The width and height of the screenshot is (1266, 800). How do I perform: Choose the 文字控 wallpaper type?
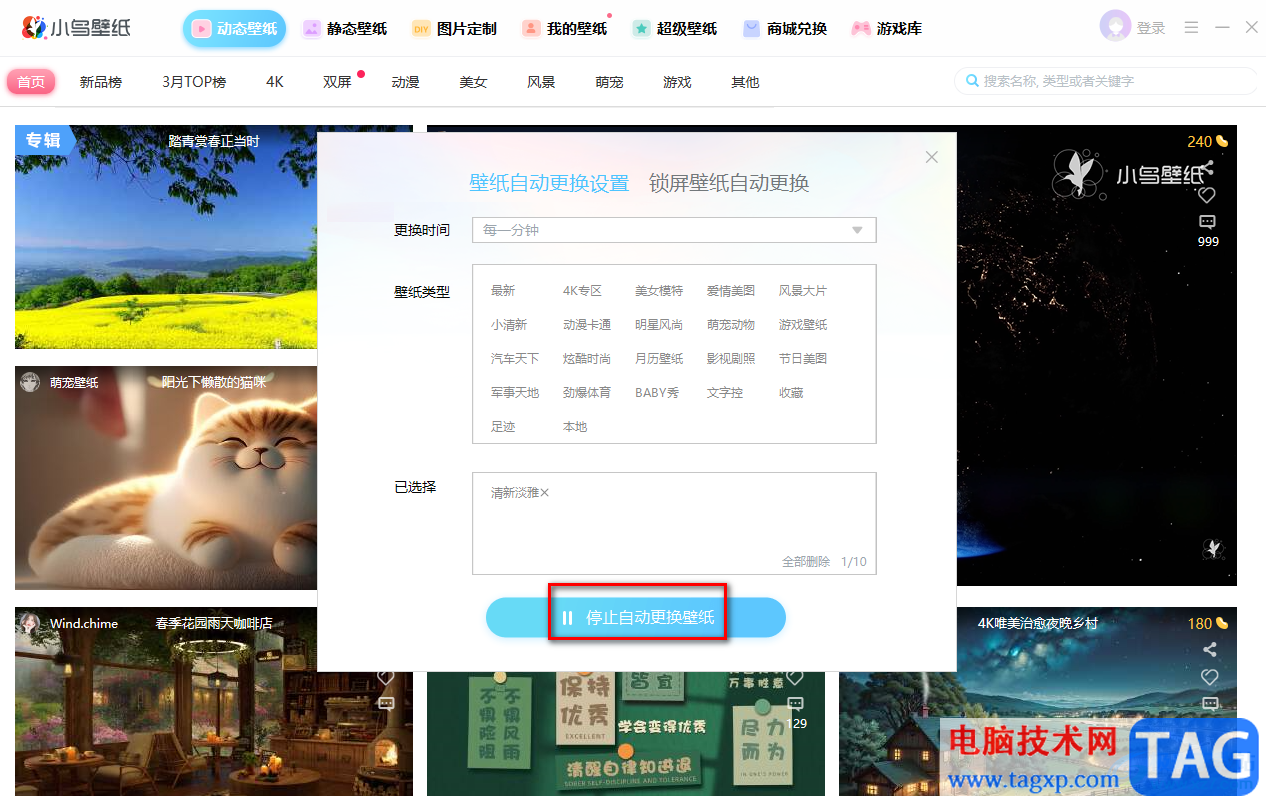point(725,393)
